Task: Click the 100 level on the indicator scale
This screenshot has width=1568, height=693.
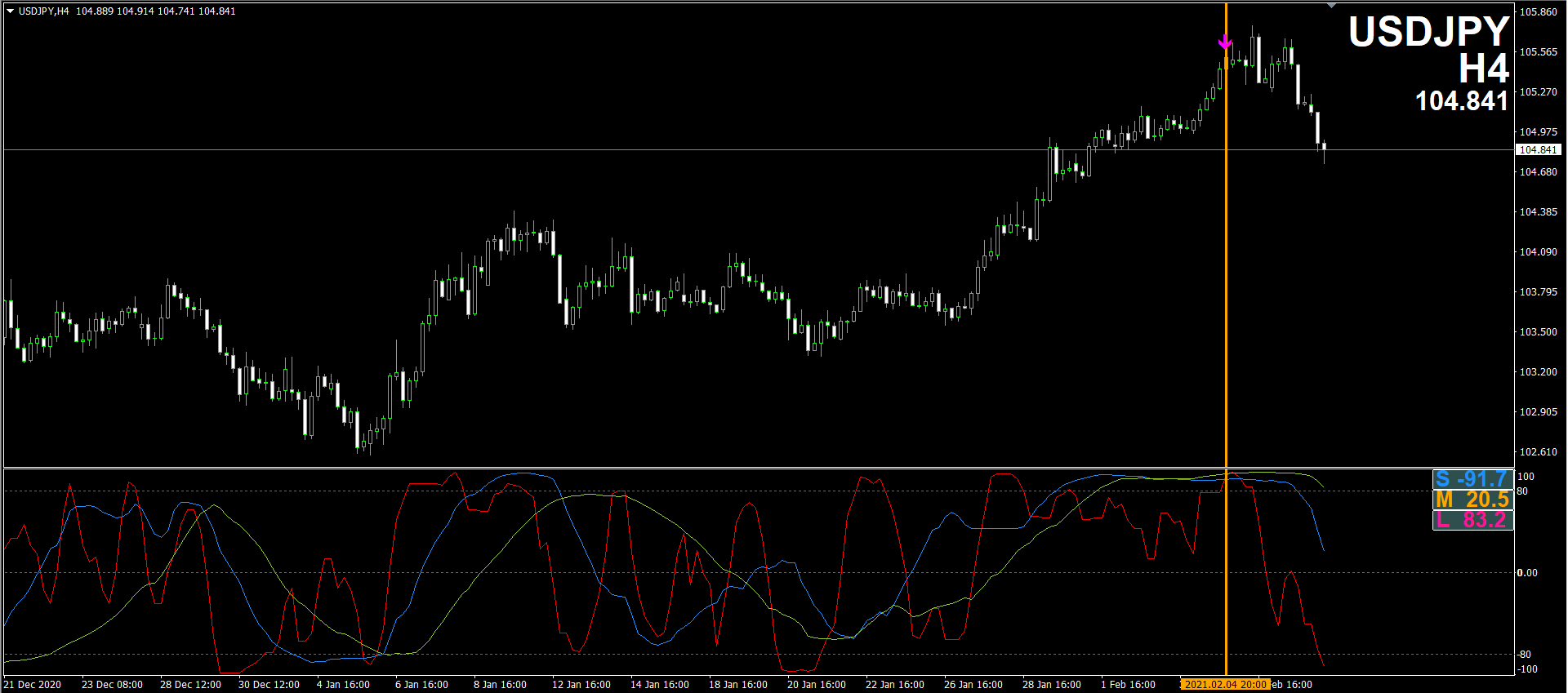Action: 1526,477
